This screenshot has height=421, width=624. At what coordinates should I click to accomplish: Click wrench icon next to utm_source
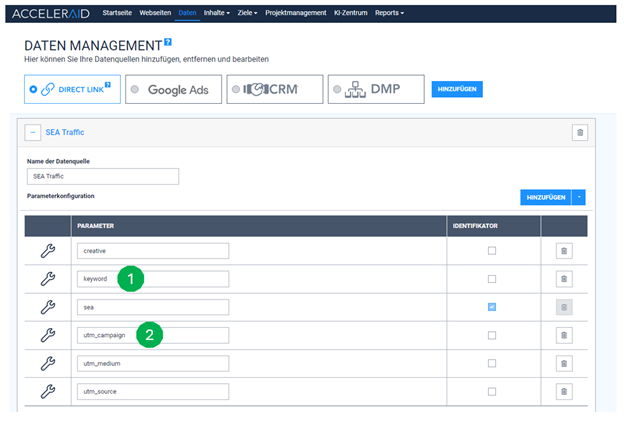click(47, 391)
